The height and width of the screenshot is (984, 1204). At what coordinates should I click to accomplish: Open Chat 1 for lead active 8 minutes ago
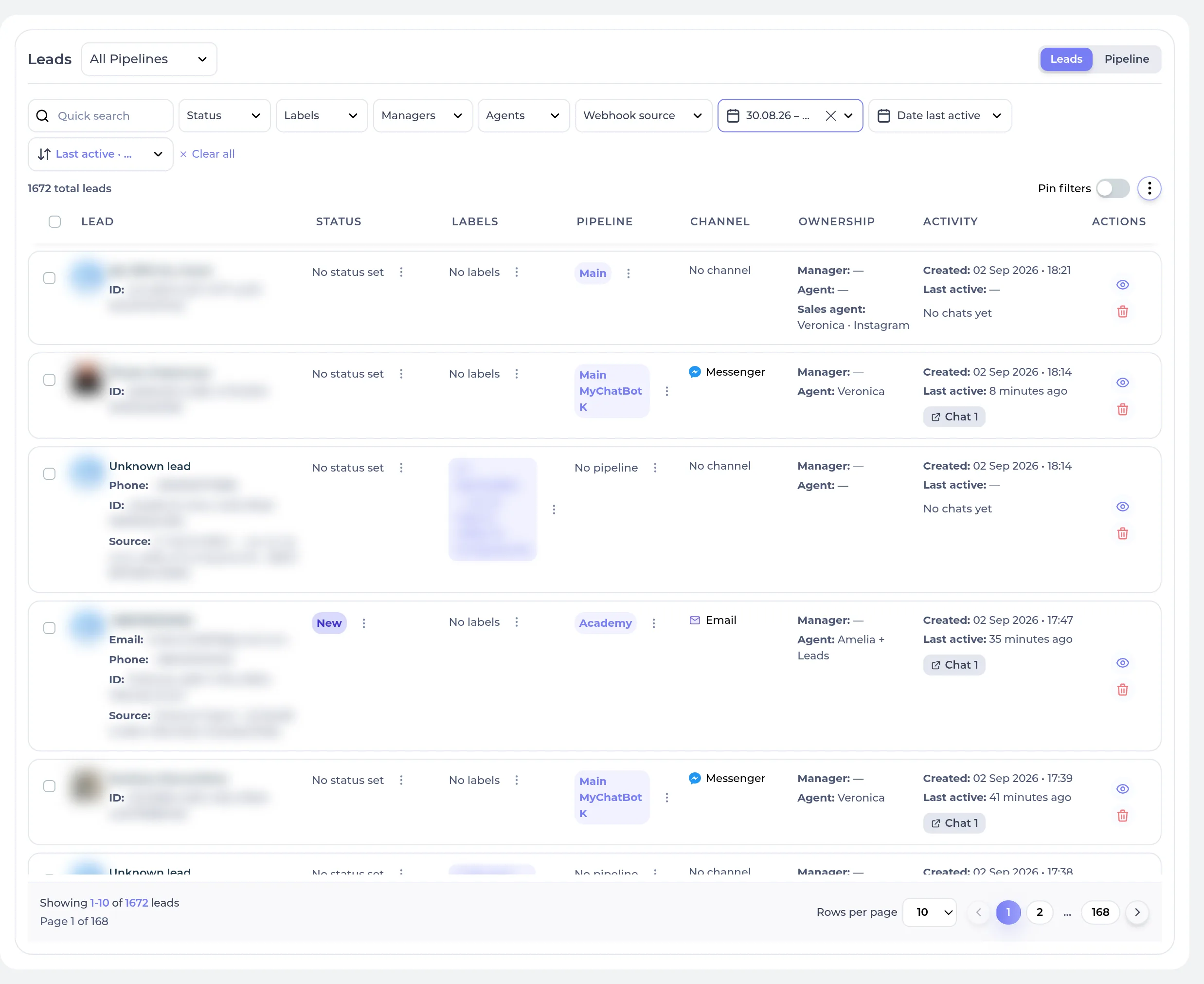pyautogui.click(x=954, y=417)
